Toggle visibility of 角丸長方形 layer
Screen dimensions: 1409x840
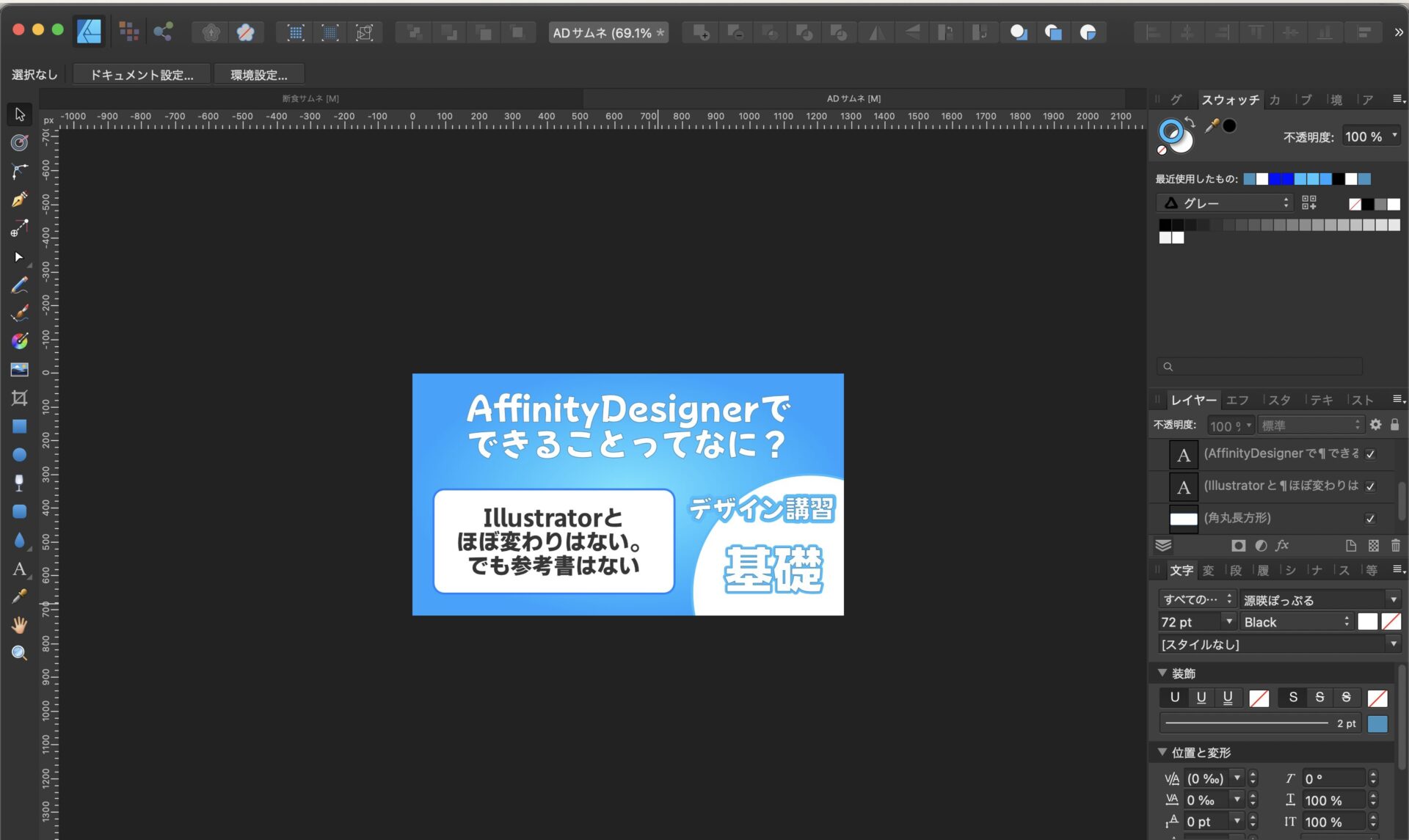[x=1370, y=519]
